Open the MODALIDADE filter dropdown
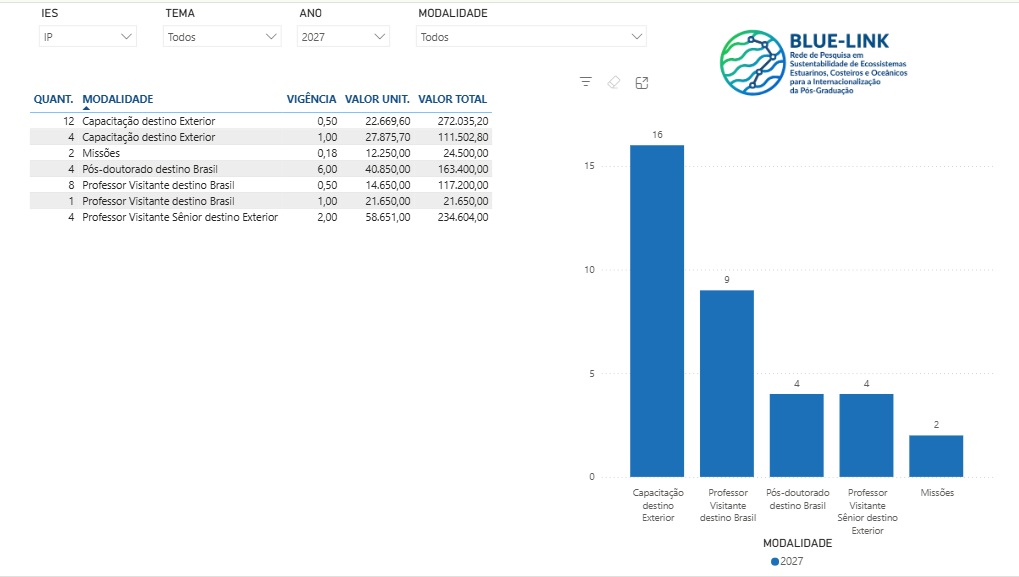Screen dimensions: 1019x577 (531, 37)
